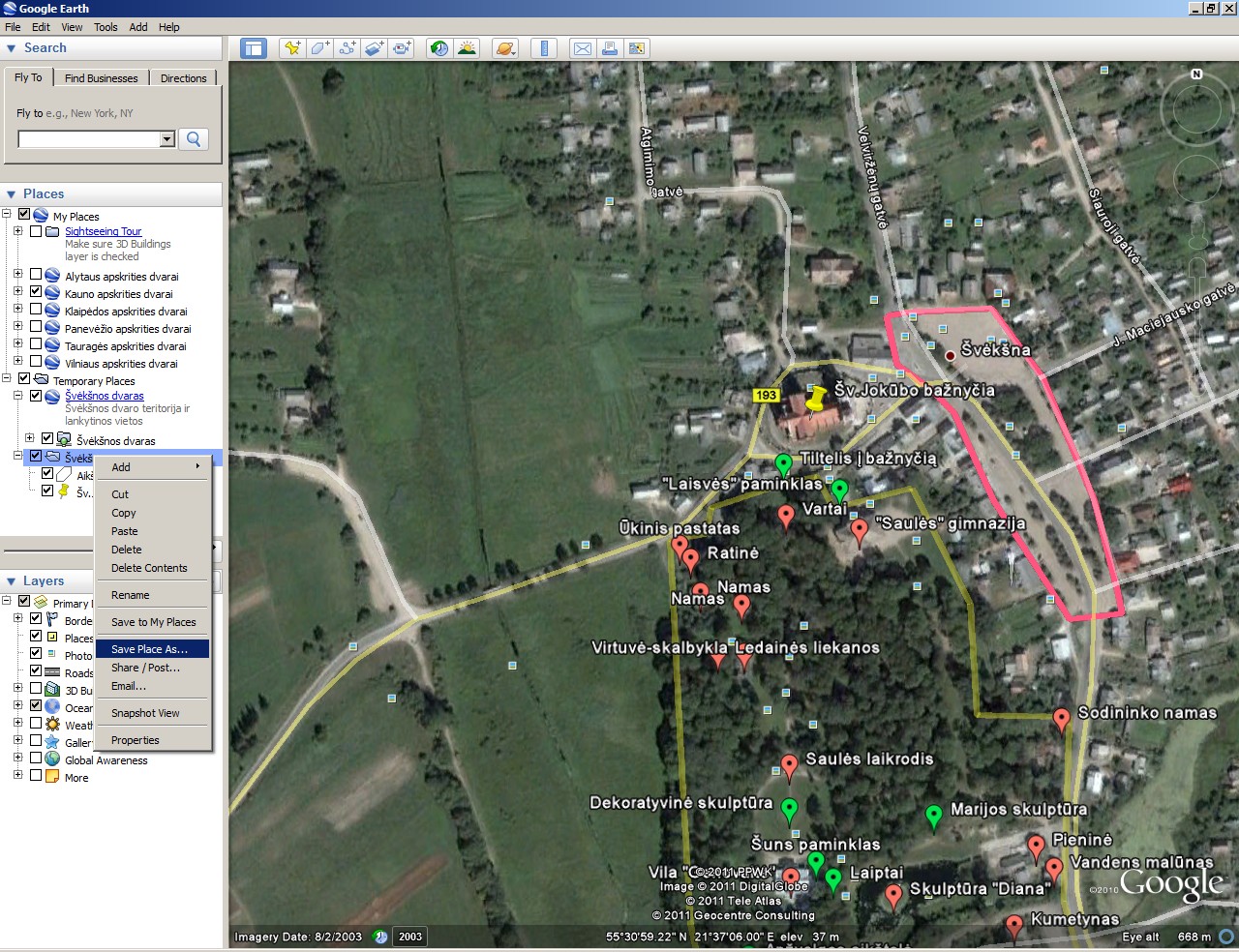The height and width of the screenshot is (952, 1239).
Task: Toggle sunlight across the landscape icon
Action: [x=467, y=48]
